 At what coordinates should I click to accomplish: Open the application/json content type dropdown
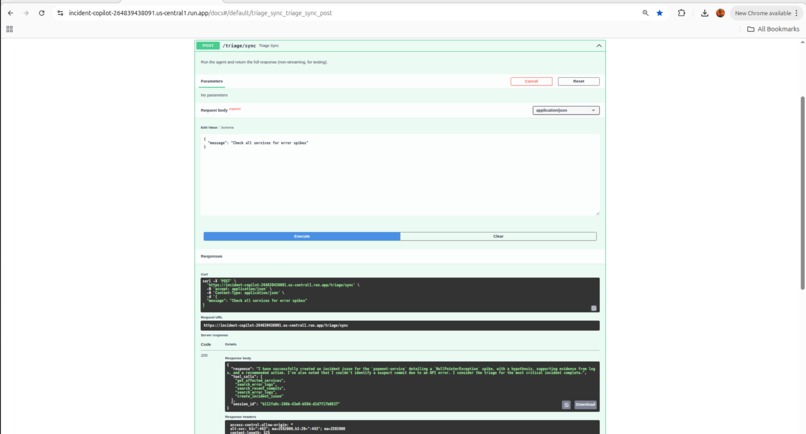565,110
